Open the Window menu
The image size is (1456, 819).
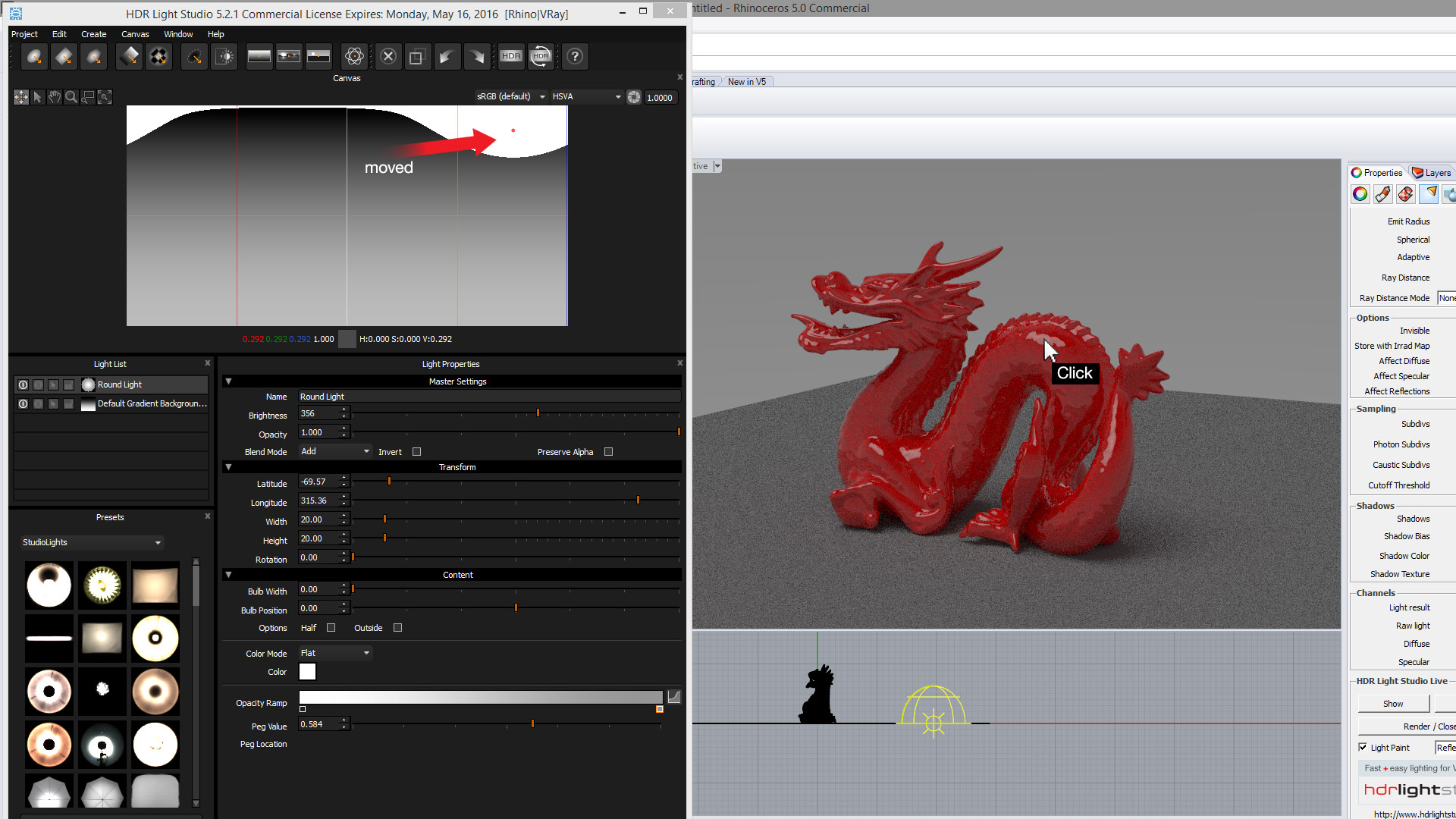click(x=178, y=34)
